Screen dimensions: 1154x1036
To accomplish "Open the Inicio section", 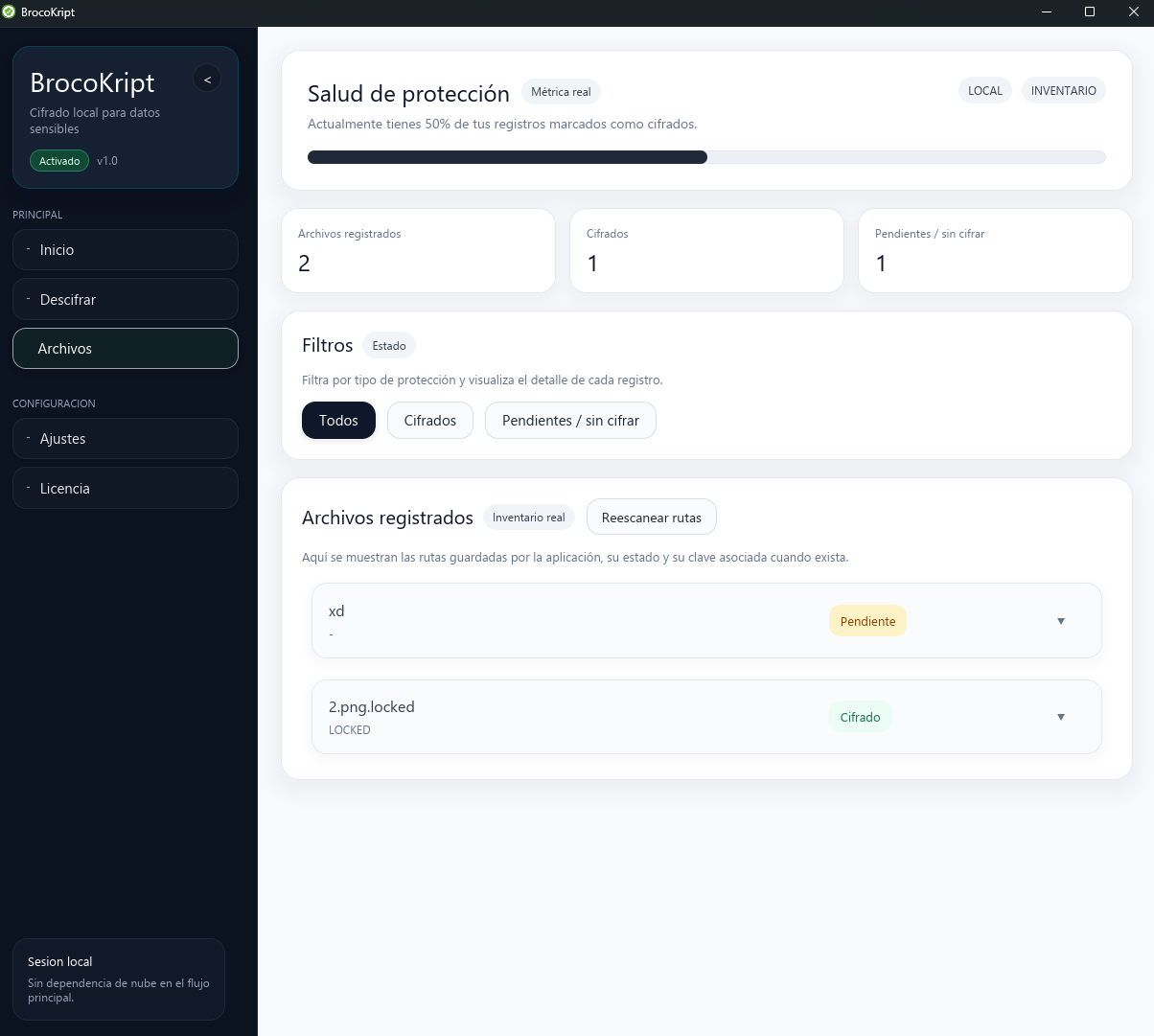I will click(126, 250).
